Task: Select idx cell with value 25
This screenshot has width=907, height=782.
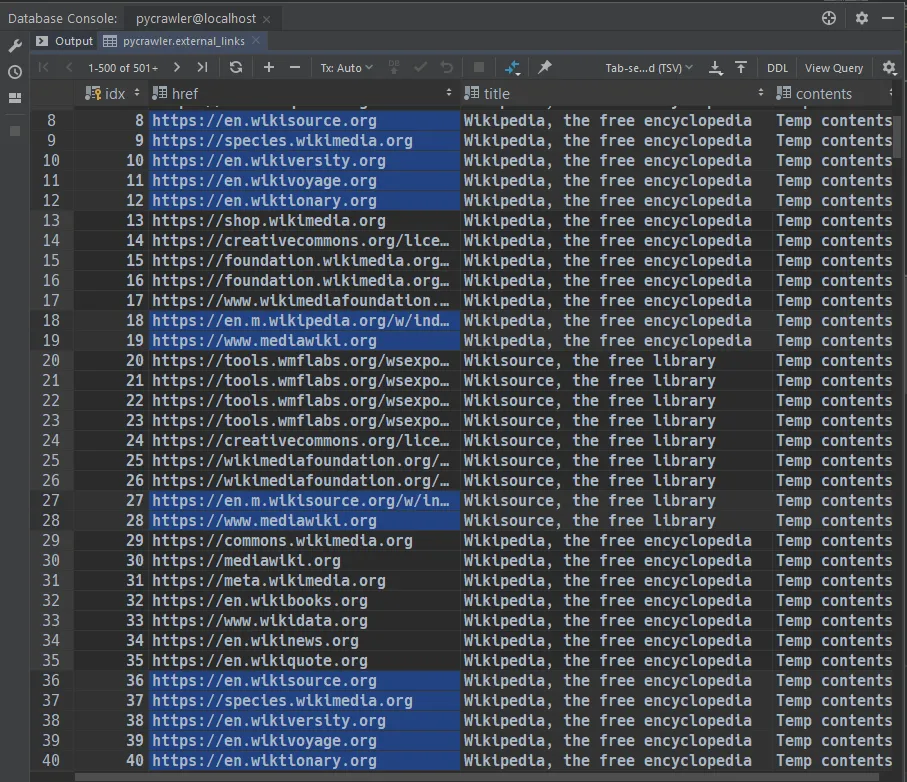Action: [112, 460]
